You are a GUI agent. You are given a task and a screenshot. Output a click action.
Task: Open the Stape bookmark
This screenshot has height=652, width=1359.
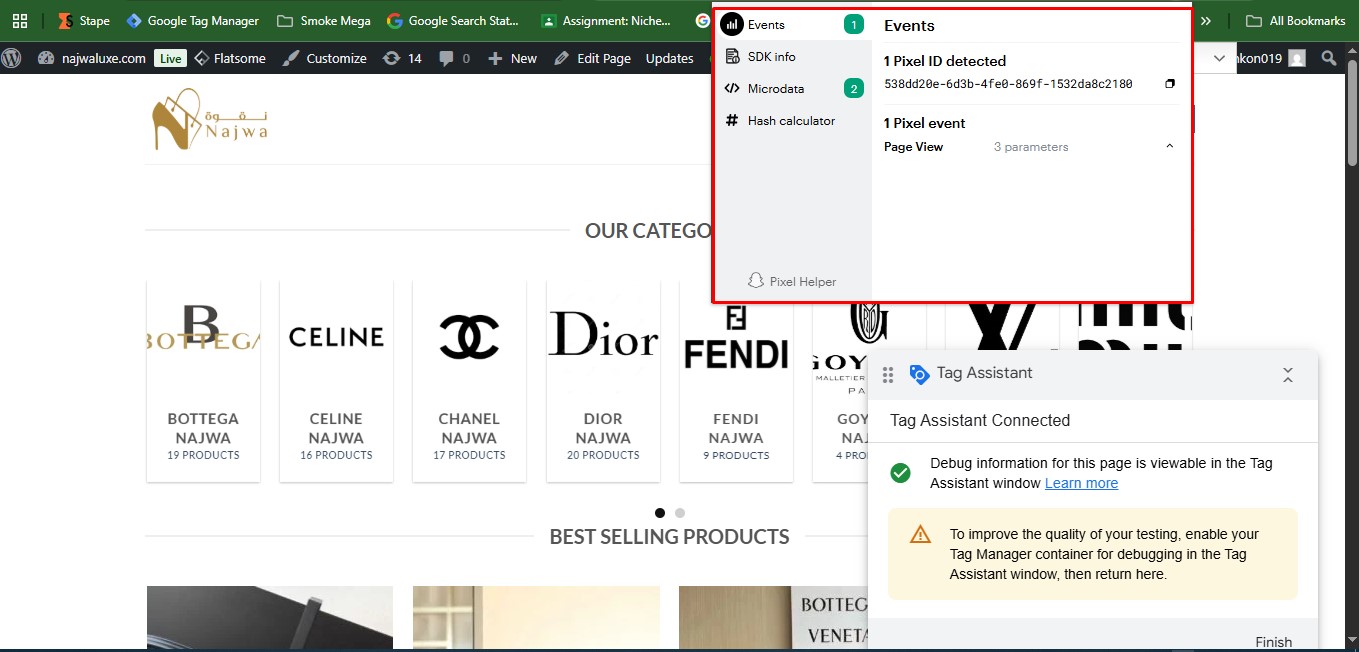click(84, 21)
